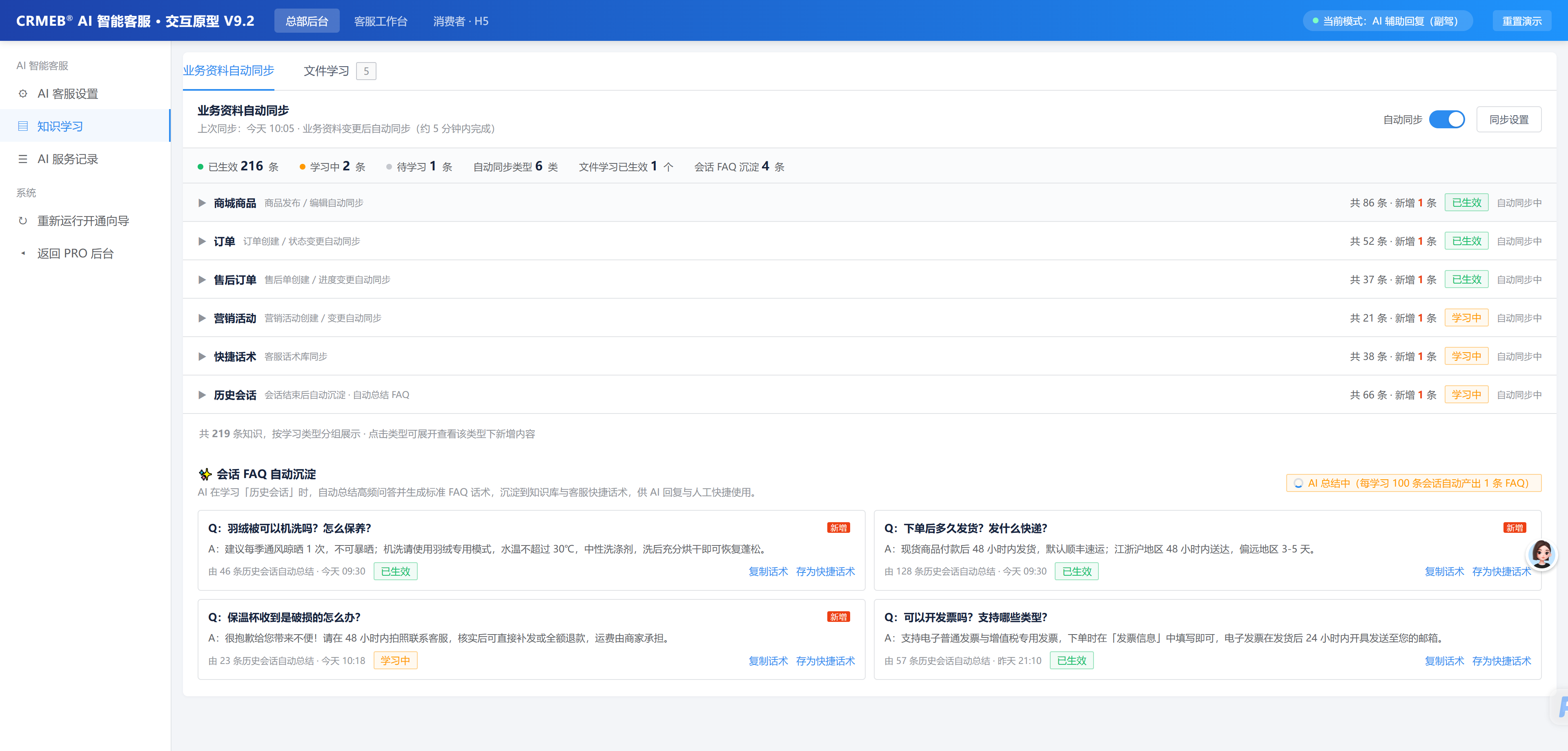This screenshot has width=1568, height=751.
Task: Click the 返回 PRO 后台 arrow icon
Action: pos(22,253)
